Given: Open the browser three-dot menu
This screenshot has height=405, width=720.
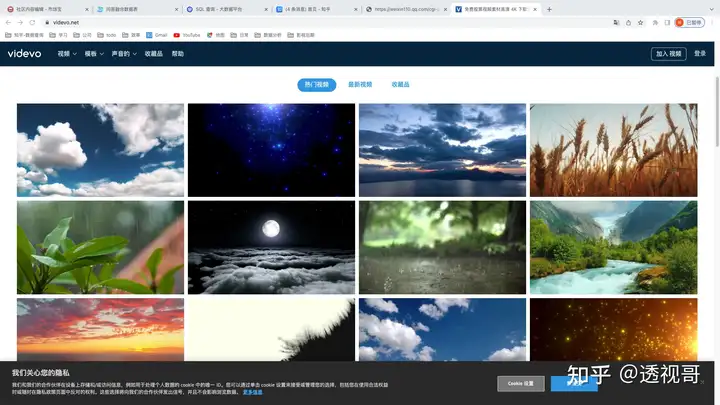Looking at the screenshot, I should click(712, 22).
